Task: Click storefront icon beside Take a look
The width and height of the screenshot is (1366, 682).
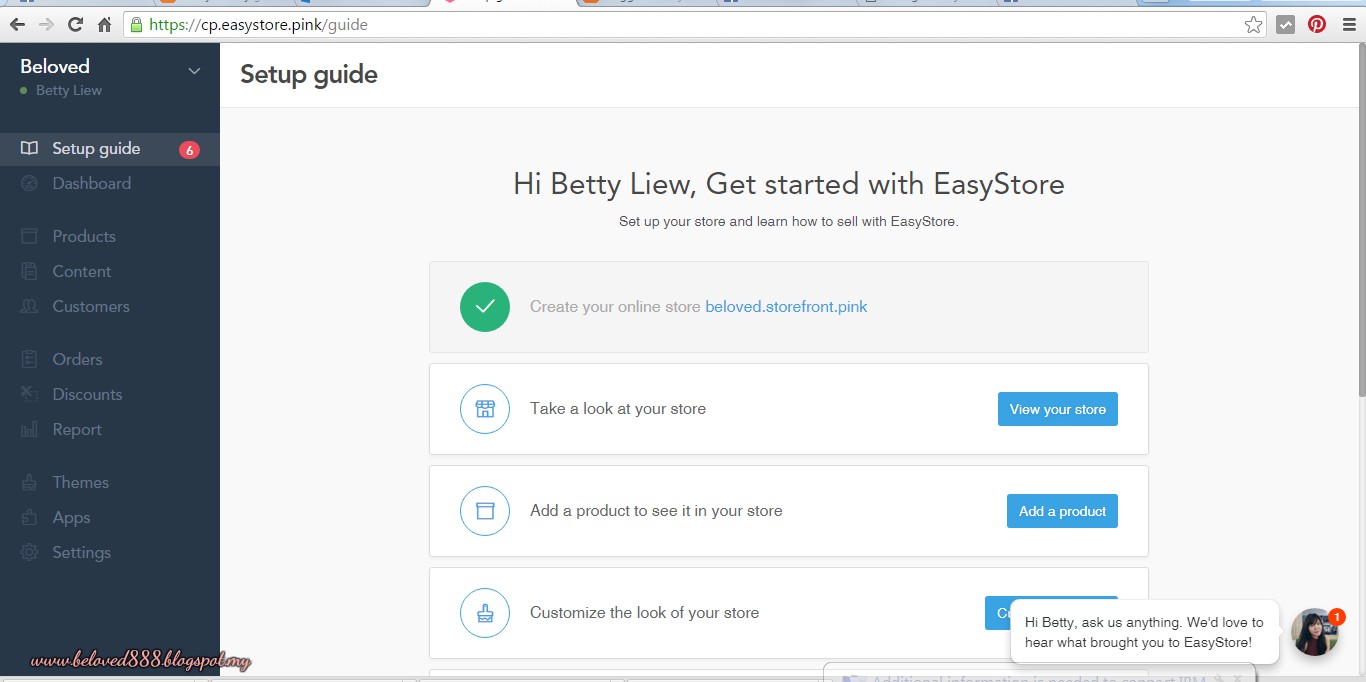Action: point(485,408)
